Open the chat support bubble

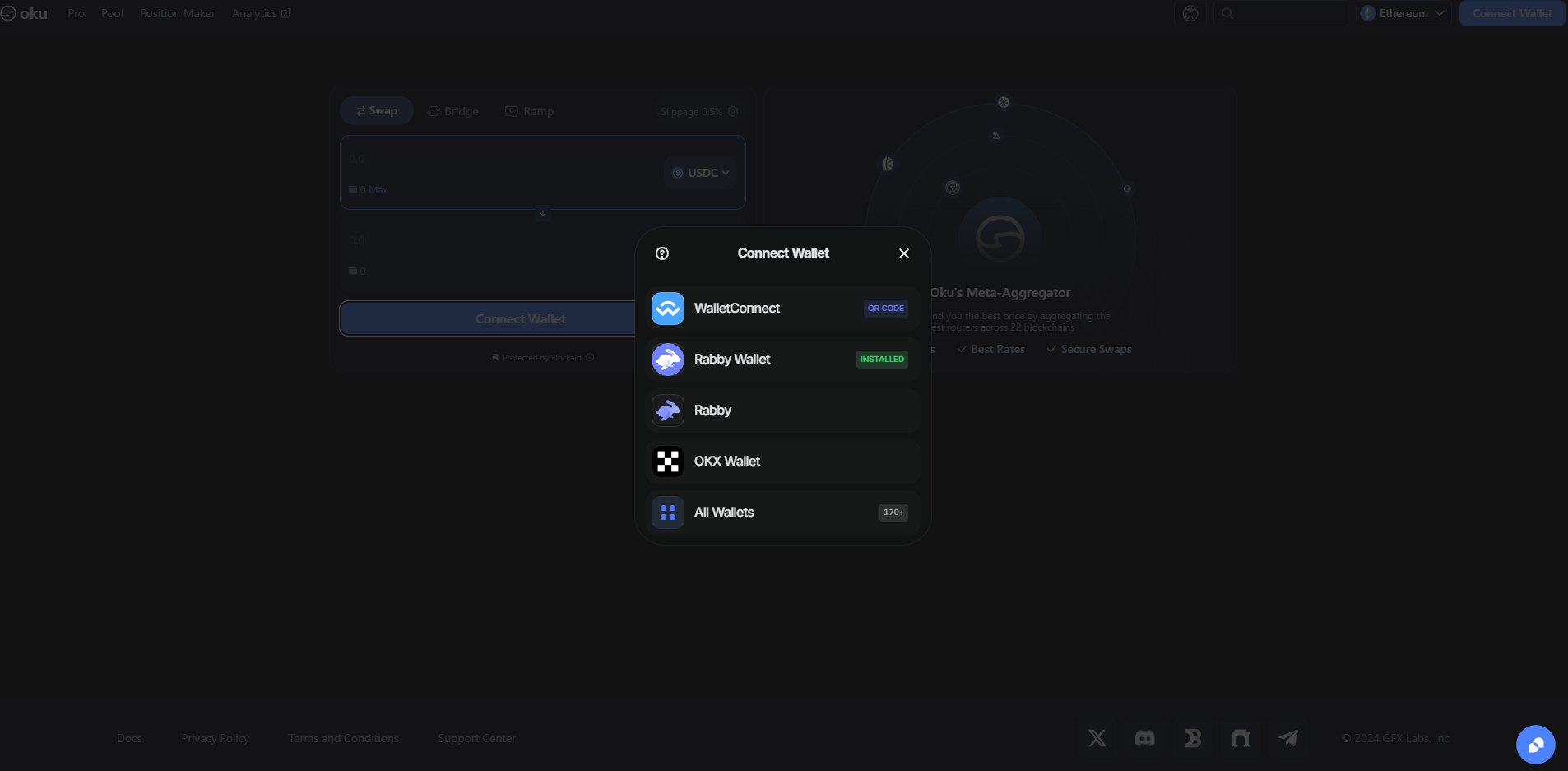pyautogui.click(x=1535, y=745)
